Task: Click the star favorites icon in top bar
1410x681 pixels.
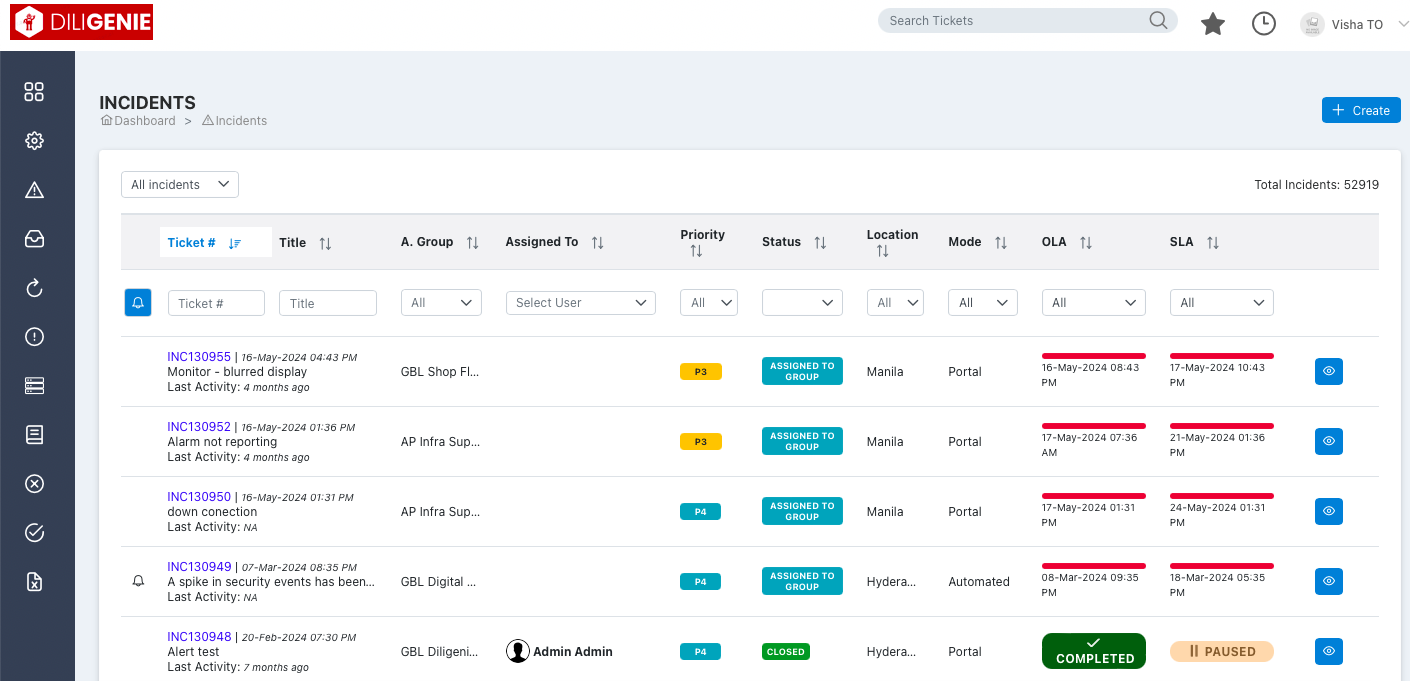Action: point(1212,23)
